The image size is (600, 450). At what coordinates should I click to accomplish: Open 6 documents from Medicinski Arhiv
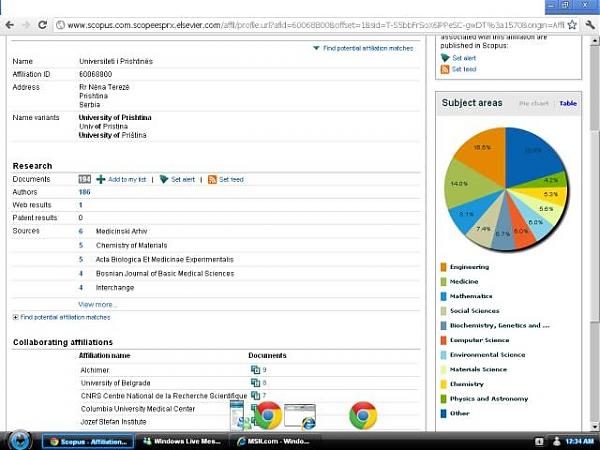pyautogui.click(x=81, y=231)
